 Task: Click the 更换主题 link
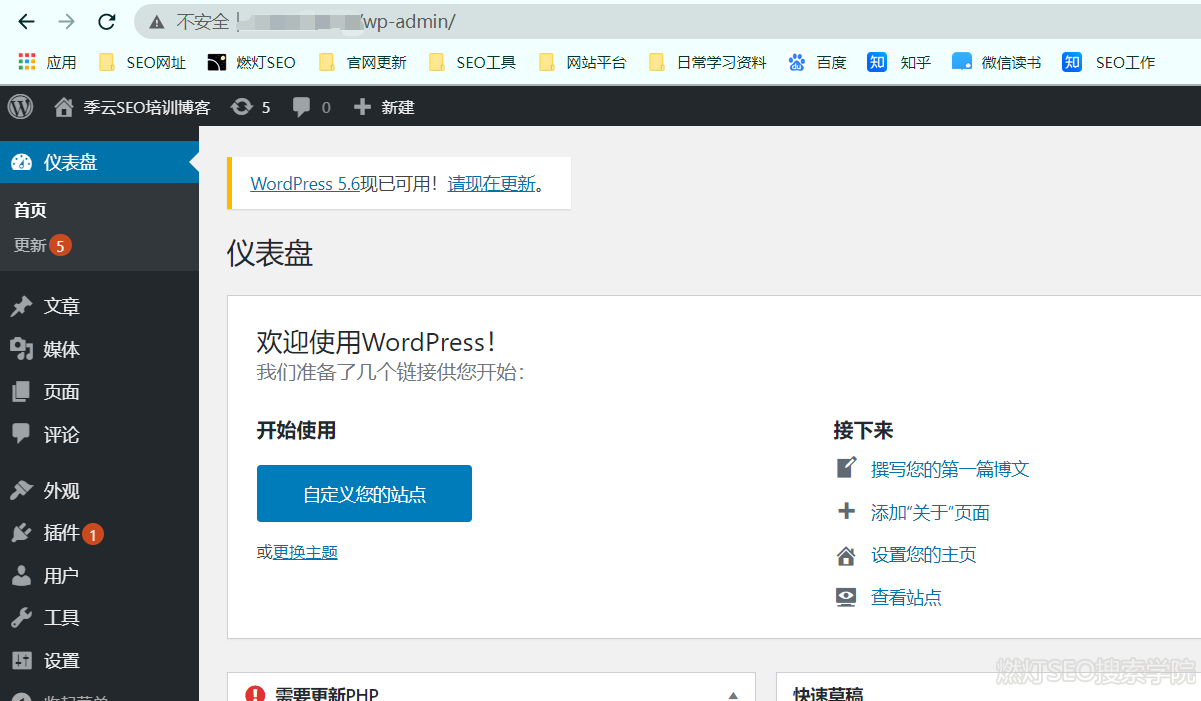point(305,552)
